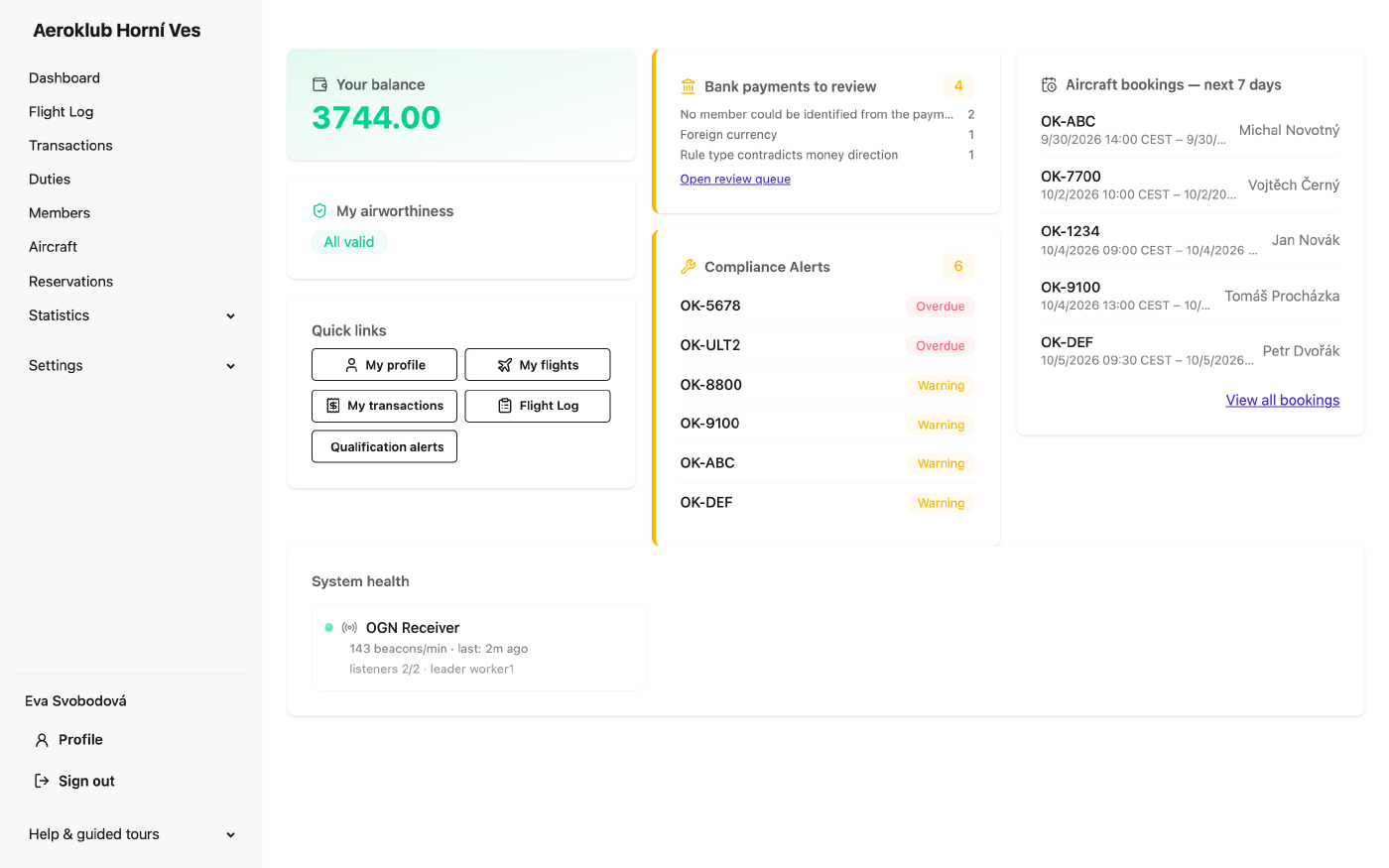Select the OK-ABC booking by Michal Novotný
This screenshot has height=868, width=1389.
click(1190, 130)
